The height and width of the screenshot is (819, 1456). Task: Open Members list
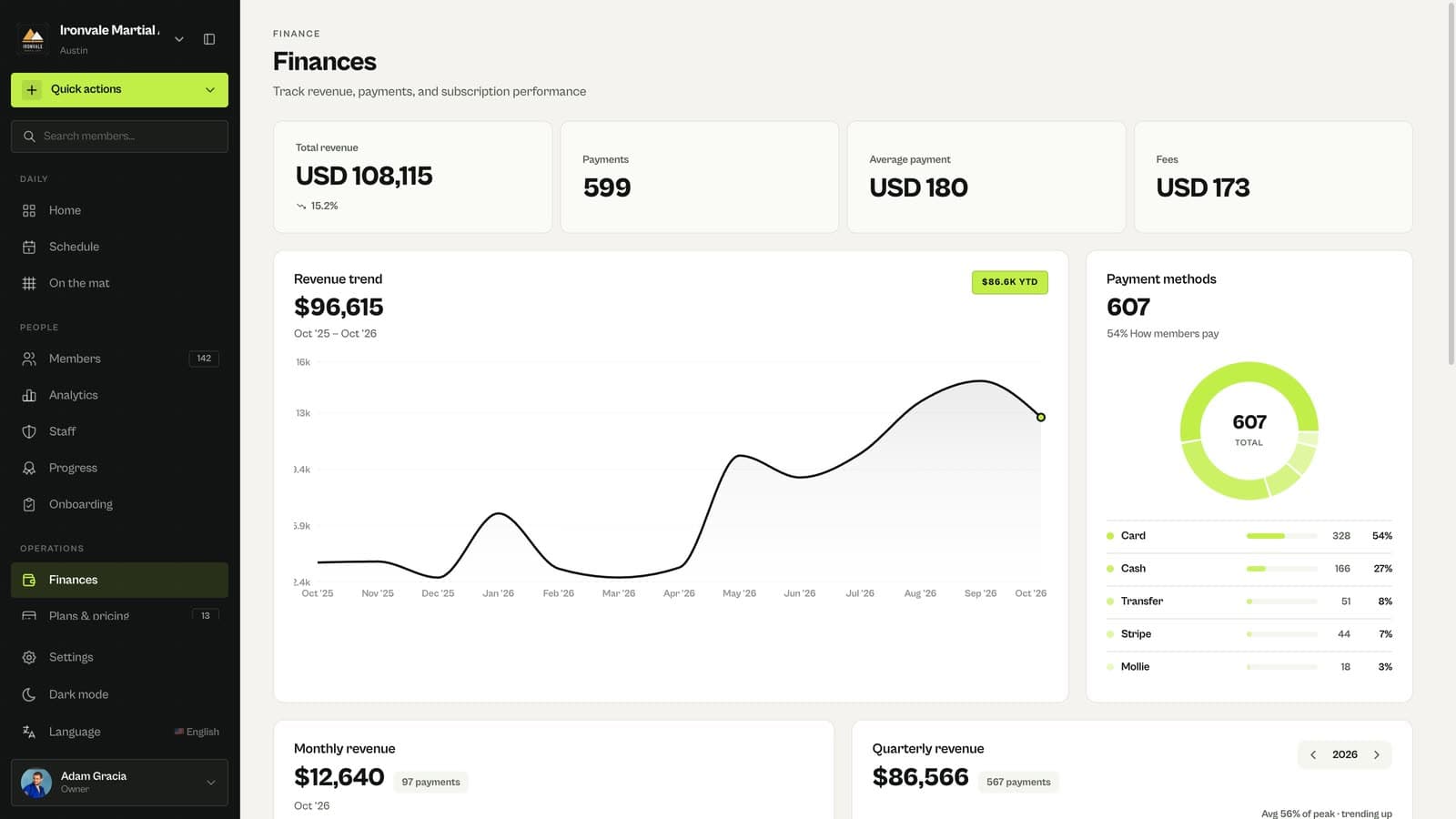tap(119, 359)
